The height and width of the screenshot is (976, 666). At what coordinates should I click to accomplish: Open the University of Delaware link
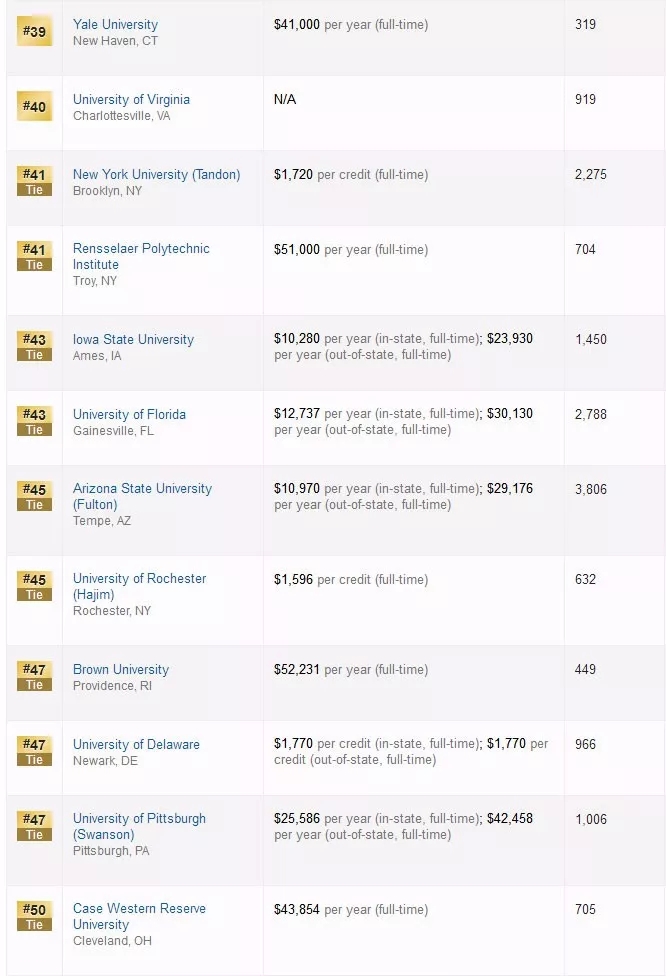(136, 744)
